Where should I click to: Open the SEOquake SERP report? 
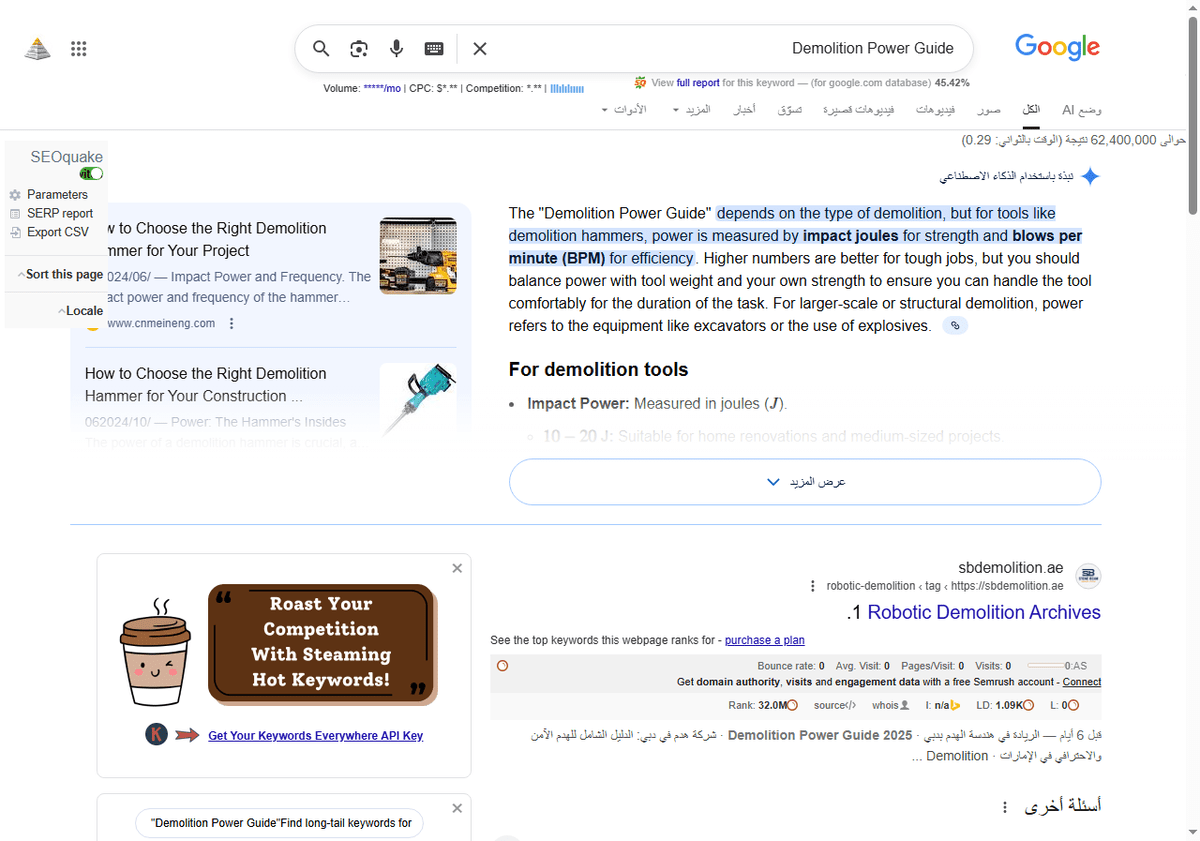[x=61, y=213]
